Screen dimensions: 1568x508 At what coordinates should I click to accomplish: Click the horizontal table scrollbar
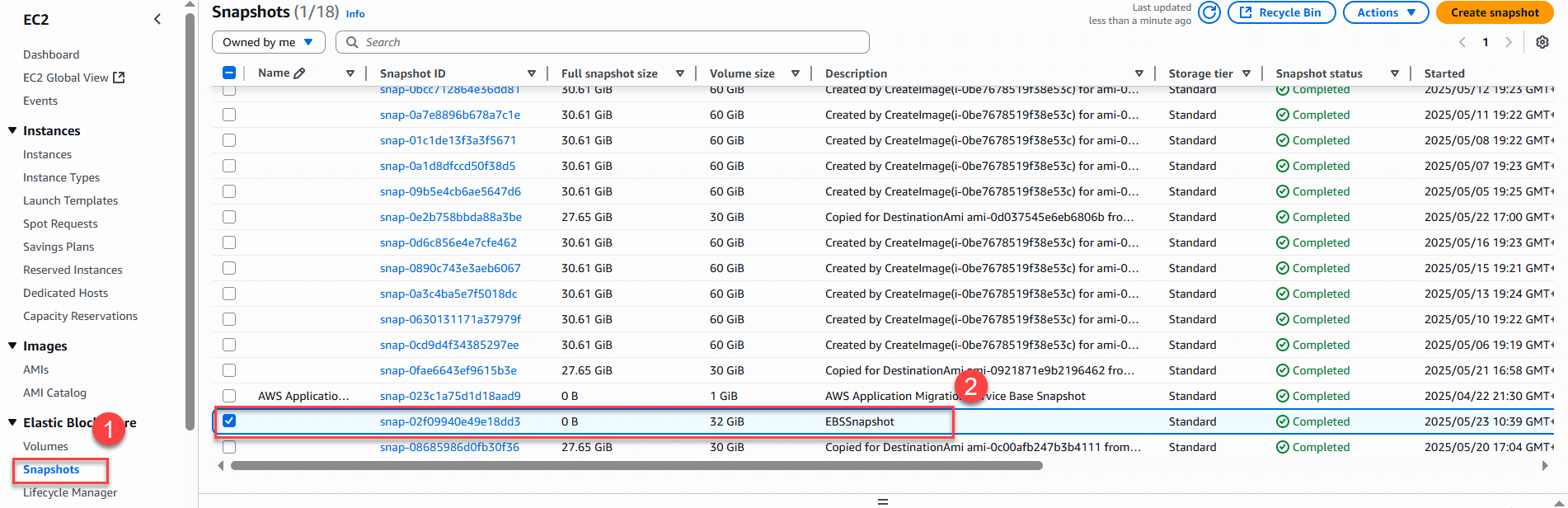pos(636,466)
